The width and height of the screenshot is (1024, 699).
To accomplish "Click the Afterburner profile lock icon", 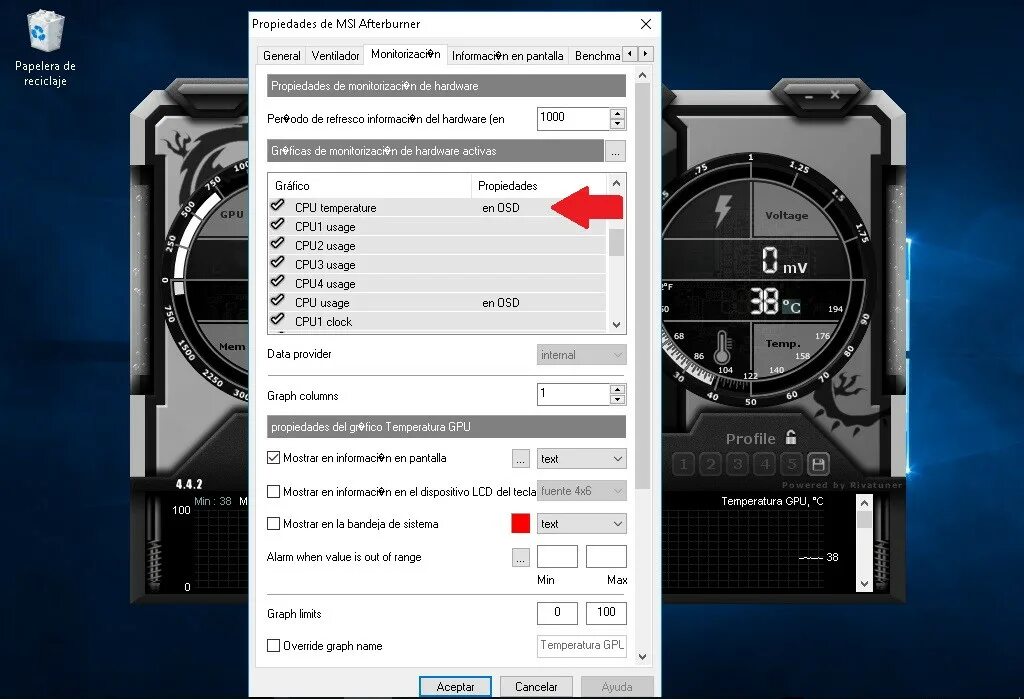I will click(791, 437).
